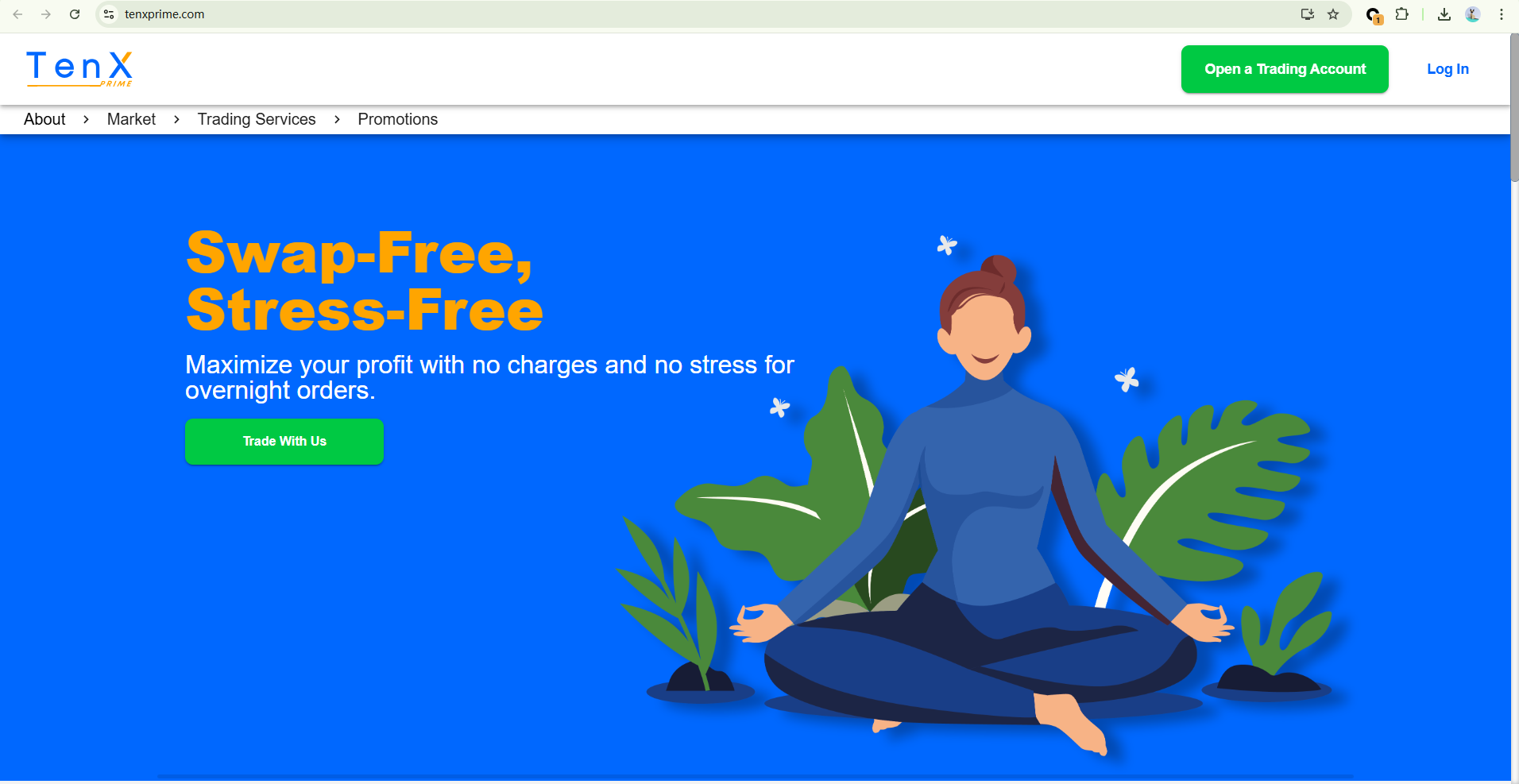Expand the chevron after Trading Services
Screen dimensions: 1519x784
[x=337, y=119]
